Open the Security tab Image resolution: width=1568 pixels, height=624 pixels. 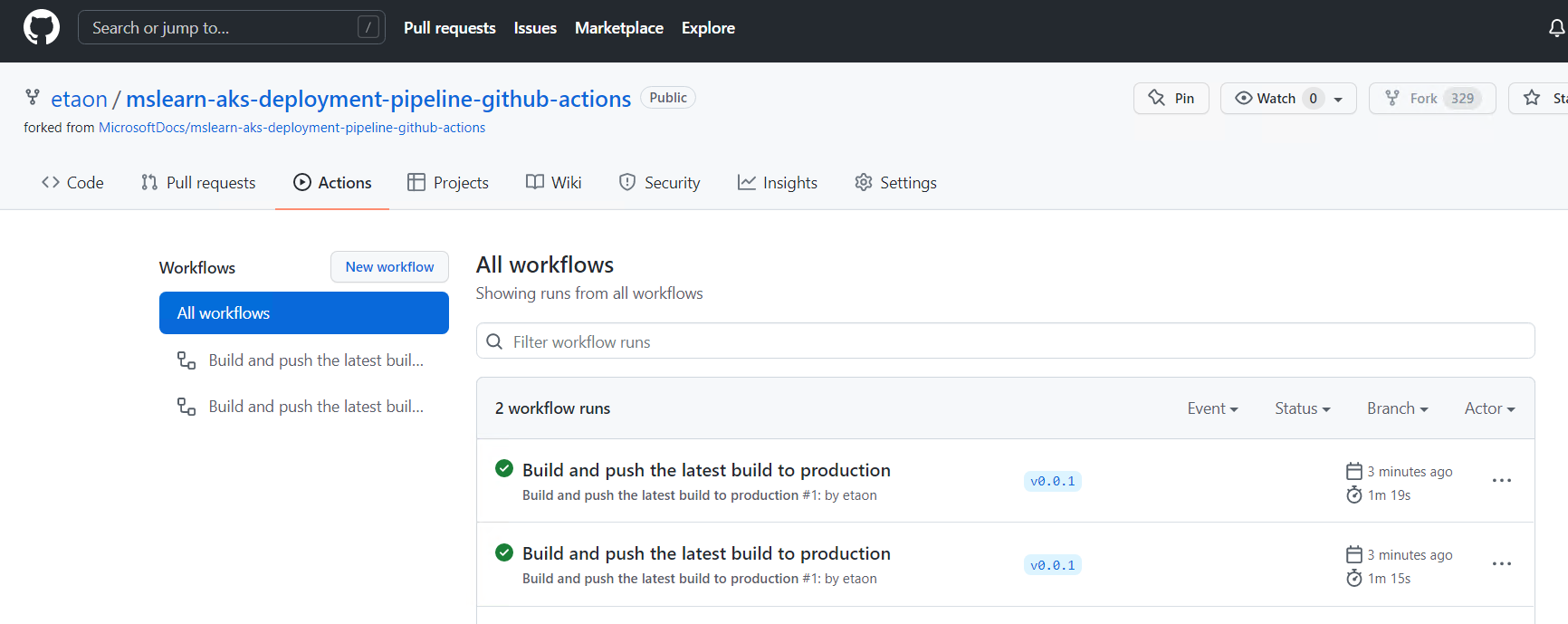click(x=659, y=183)
